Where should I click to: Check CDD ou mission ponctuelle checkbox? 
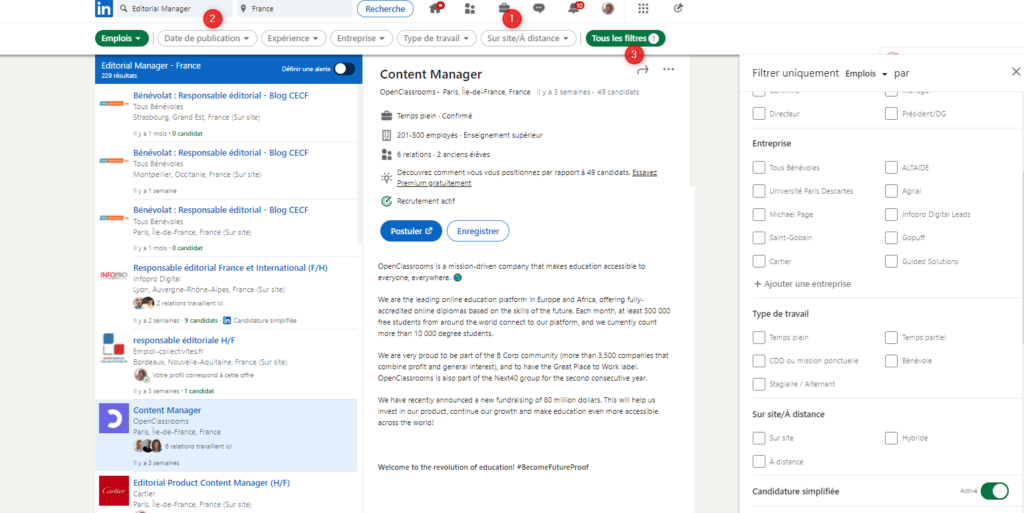point(758,361)
